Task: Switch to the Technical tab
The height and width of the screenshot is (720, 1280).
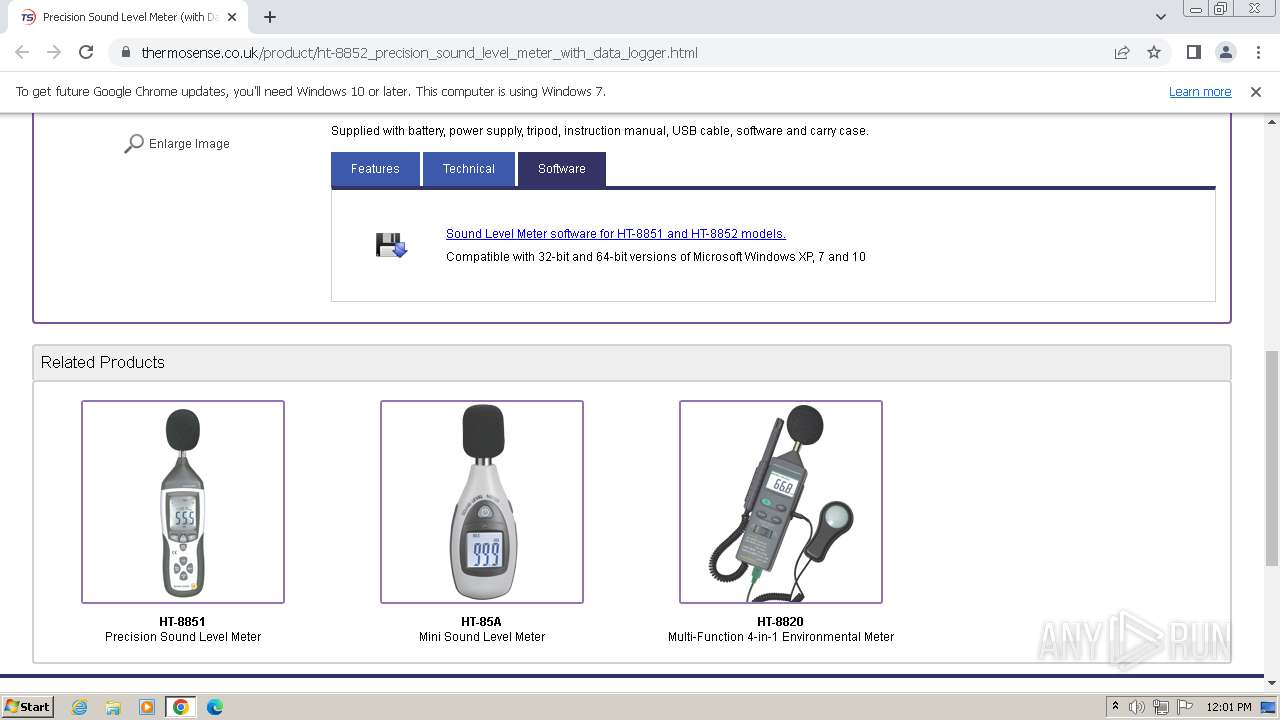Action: [469, 169]
